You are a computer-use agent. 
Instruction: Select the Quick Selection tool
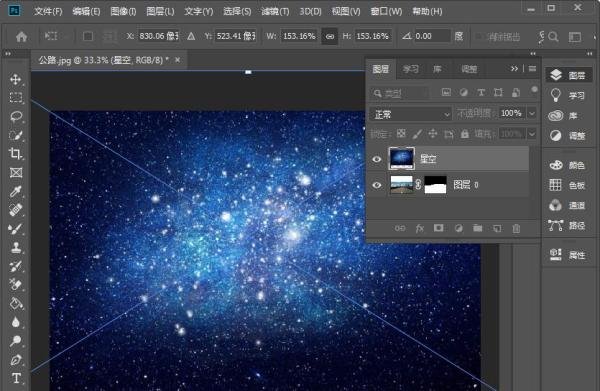point(16,135)
